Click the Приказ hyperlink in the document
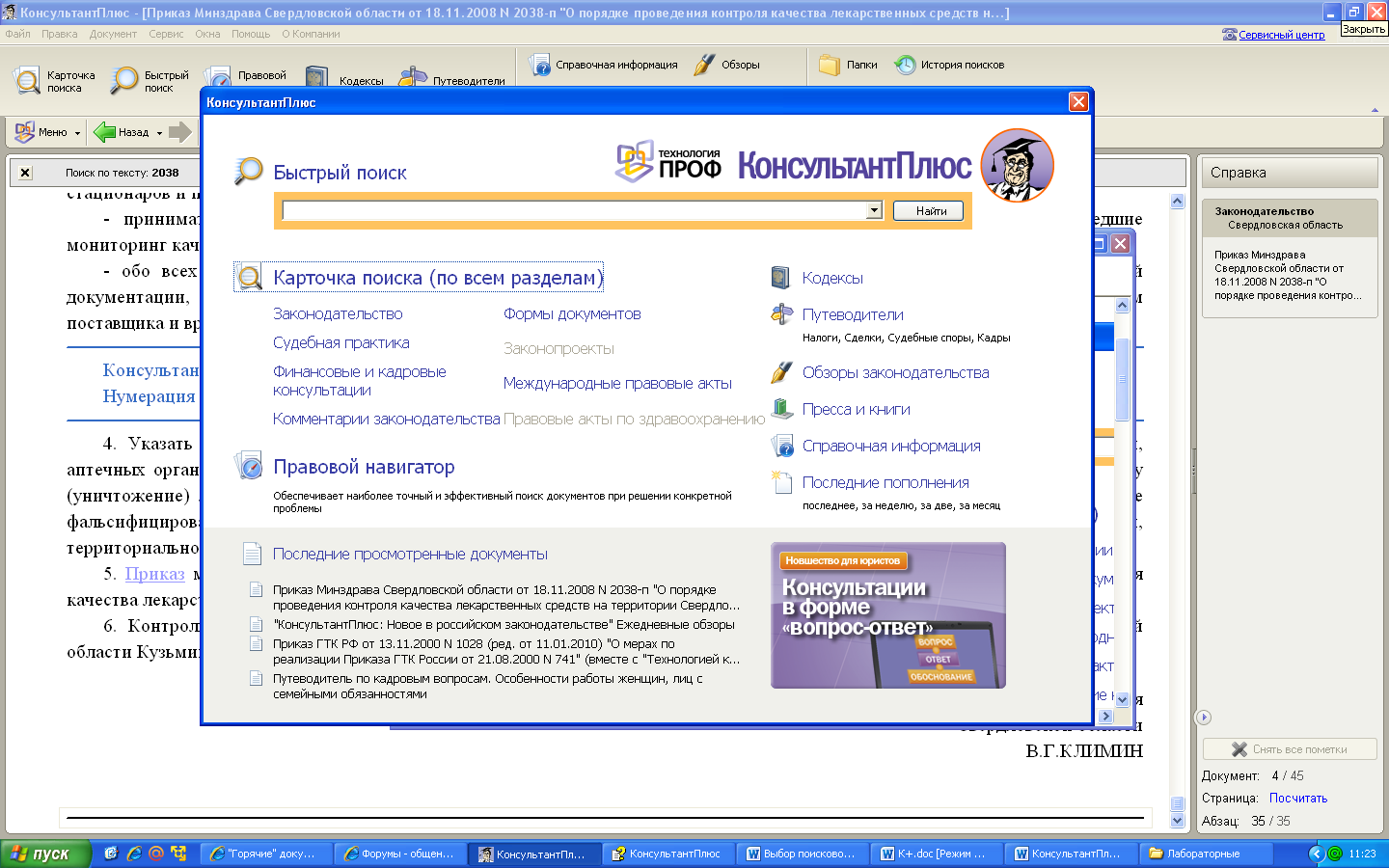Viewport: 1389px width, 868px height. click(154, 574)
